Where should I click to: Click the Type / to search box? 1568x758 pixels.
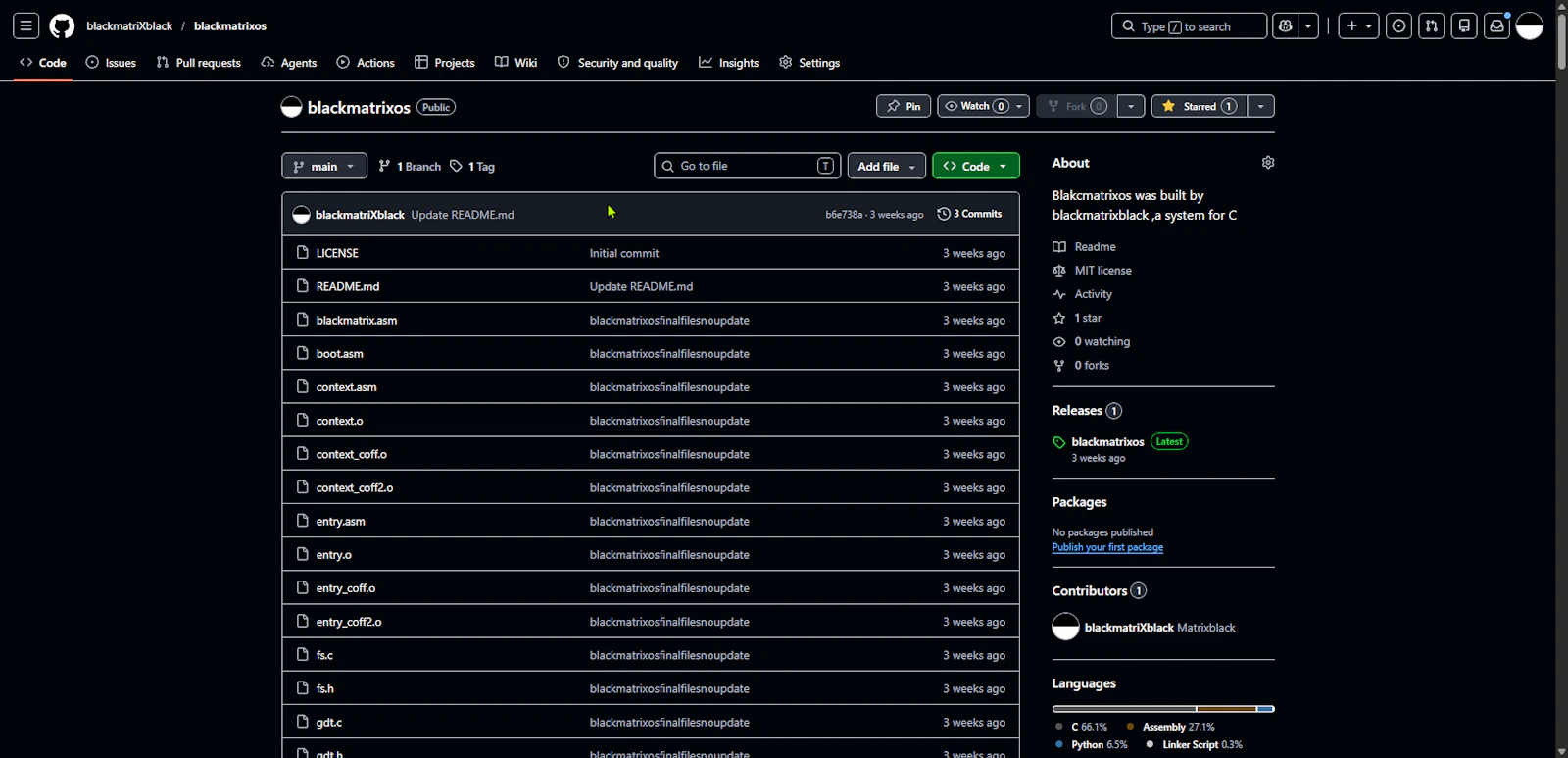pos(1189,26)
